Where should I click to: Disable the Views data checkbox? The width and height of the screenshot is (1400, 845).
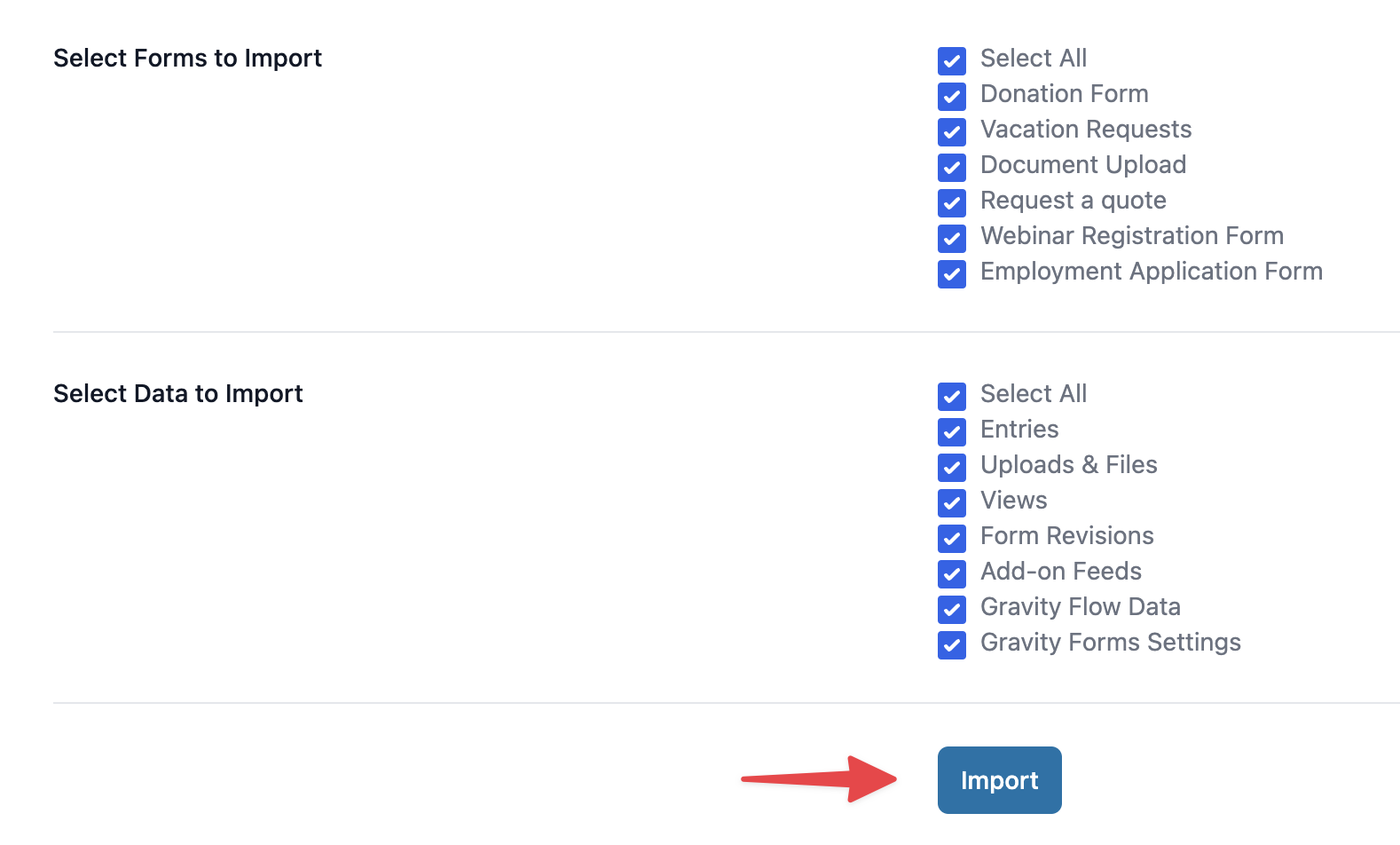coord(952,503)
